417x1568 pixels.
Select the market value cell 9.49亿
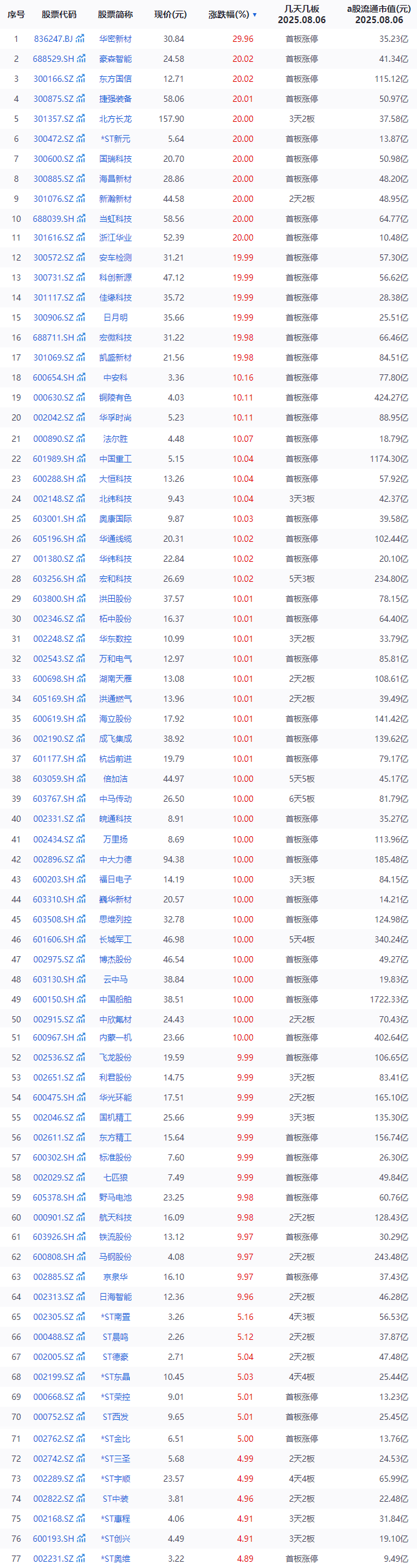(396, 1559)
